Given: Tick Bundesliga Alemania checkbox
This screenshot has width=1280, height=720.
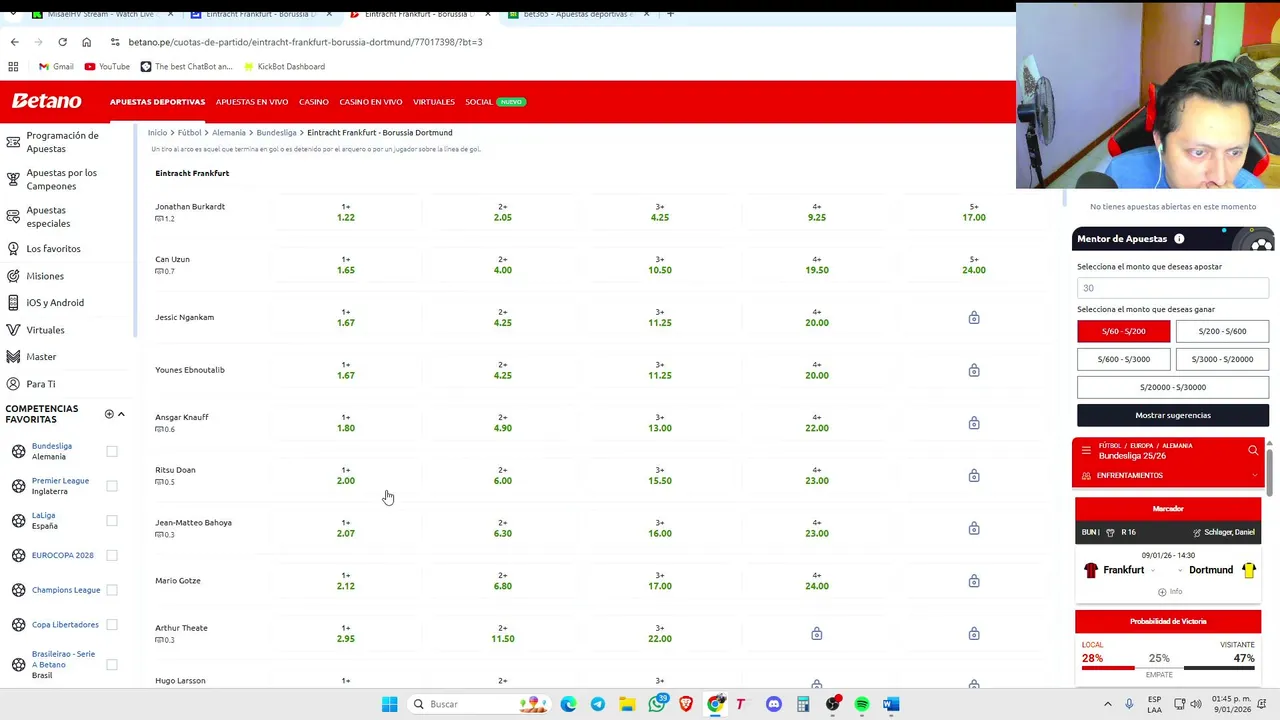Looking at the screenshot, I should coord(112,452).
